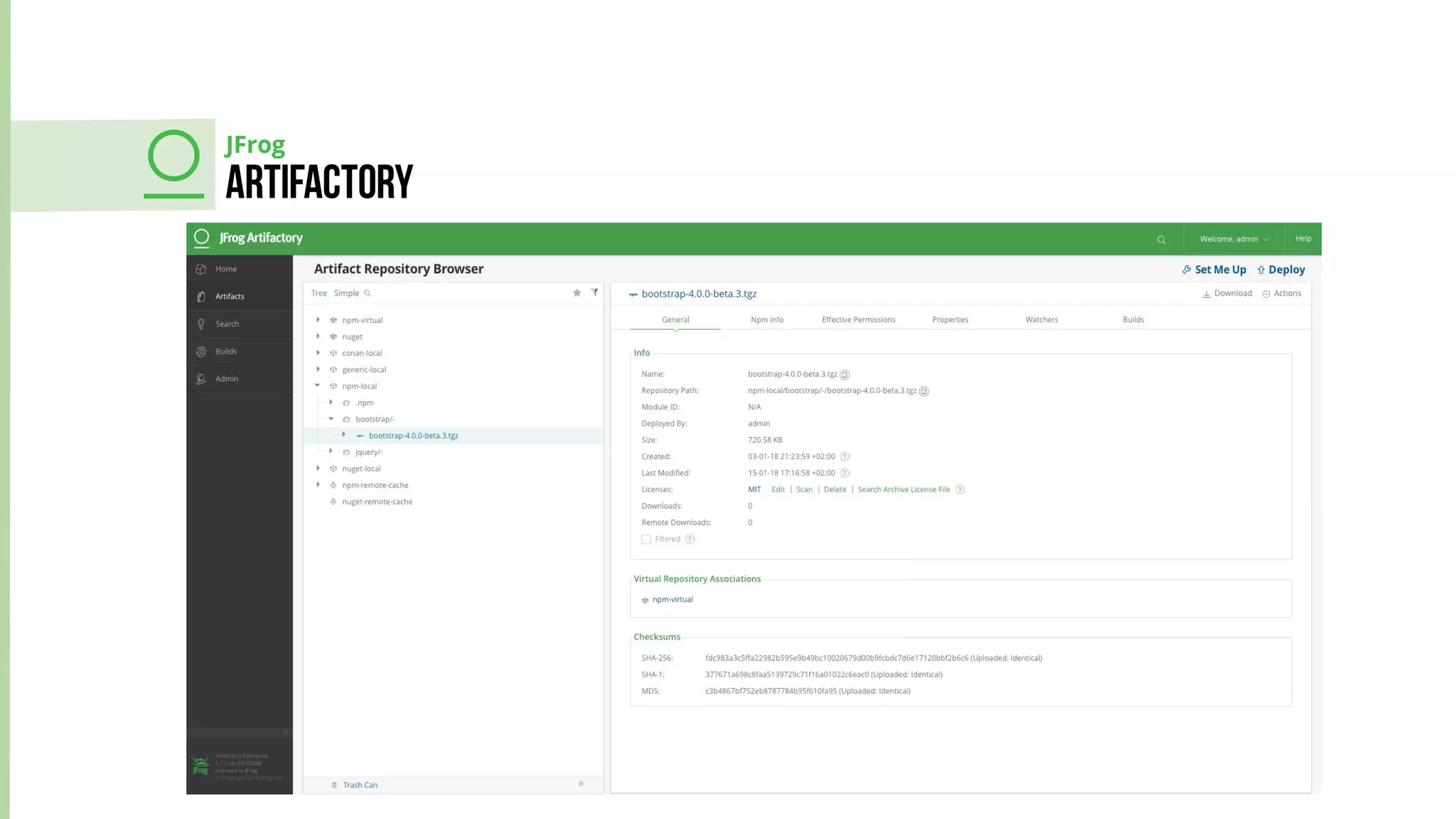Click the favorites star icon above tree
Viewport: 1456px width, 819px height.
click(577, 293)
